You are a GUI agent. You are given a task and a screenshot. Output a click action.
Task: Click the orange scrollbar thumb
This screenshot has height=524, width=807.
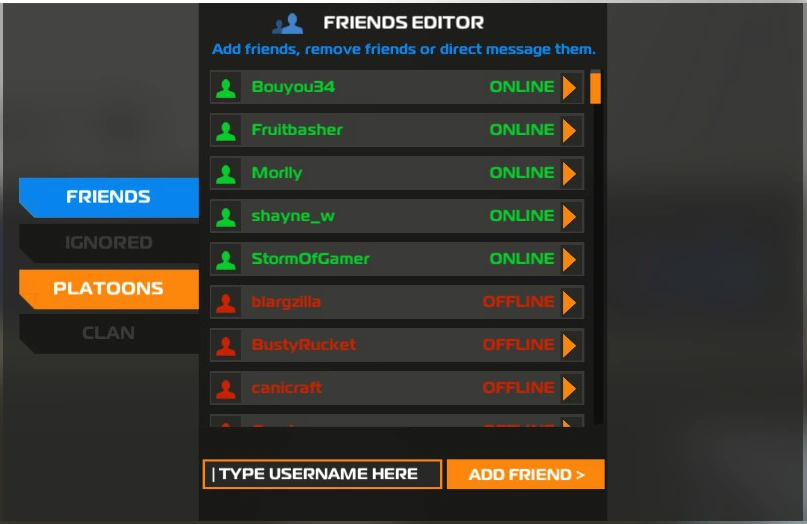pyautogui.click(x=595, y=89)
